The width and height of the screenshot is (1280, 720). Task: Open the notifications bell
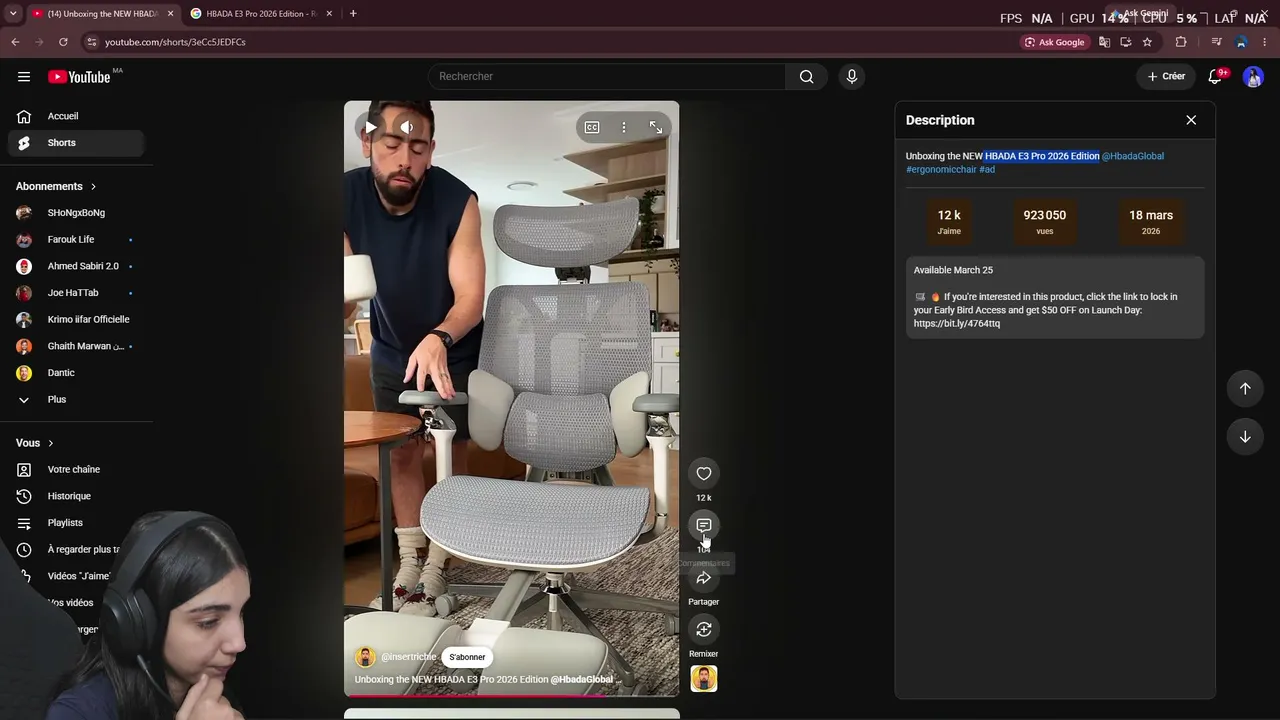(x=1216, y=77)
